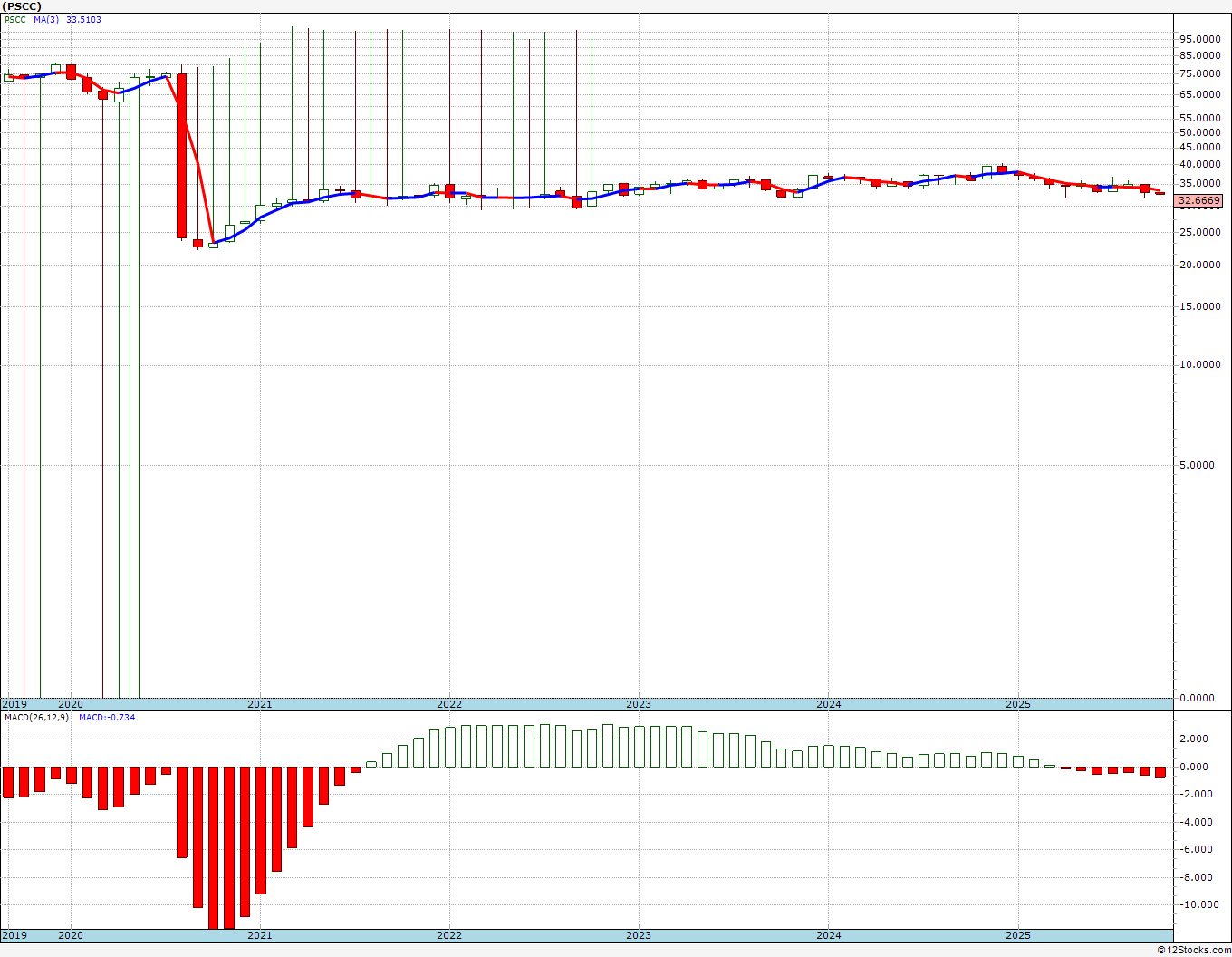The width and height of the screenshot is (1232, 957).
Task: Click 2021 on the price chart time axis
Action: coord(260,704)
